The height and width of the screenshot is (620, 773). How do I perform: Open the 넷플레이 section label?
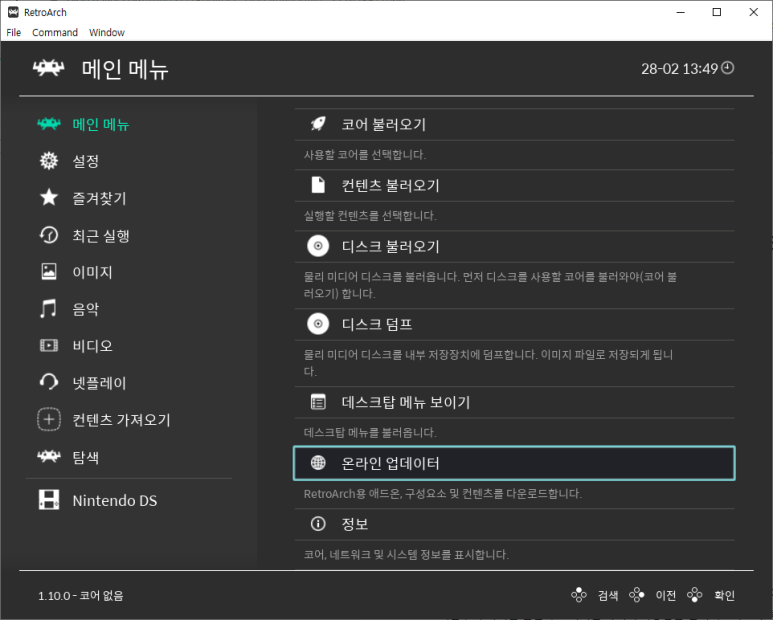click(100, 383)
